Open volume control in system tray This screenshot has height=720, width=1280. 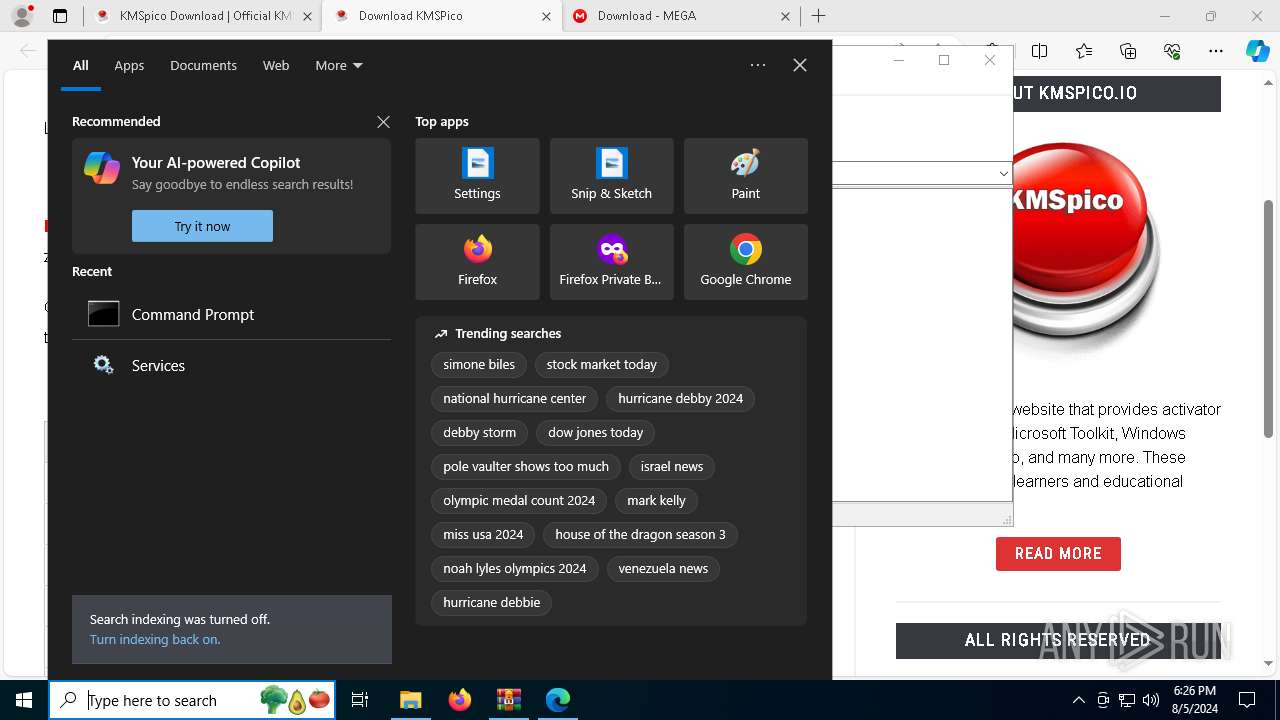(1151, 700)
